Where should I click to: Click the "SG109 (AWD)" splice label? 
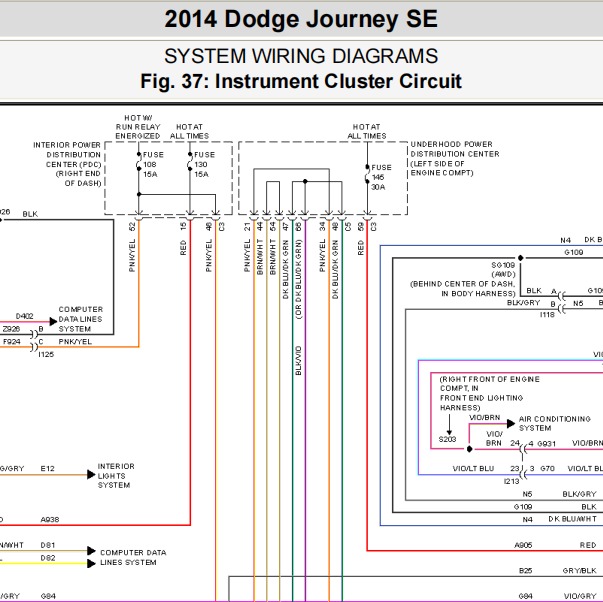pos(503,270)
